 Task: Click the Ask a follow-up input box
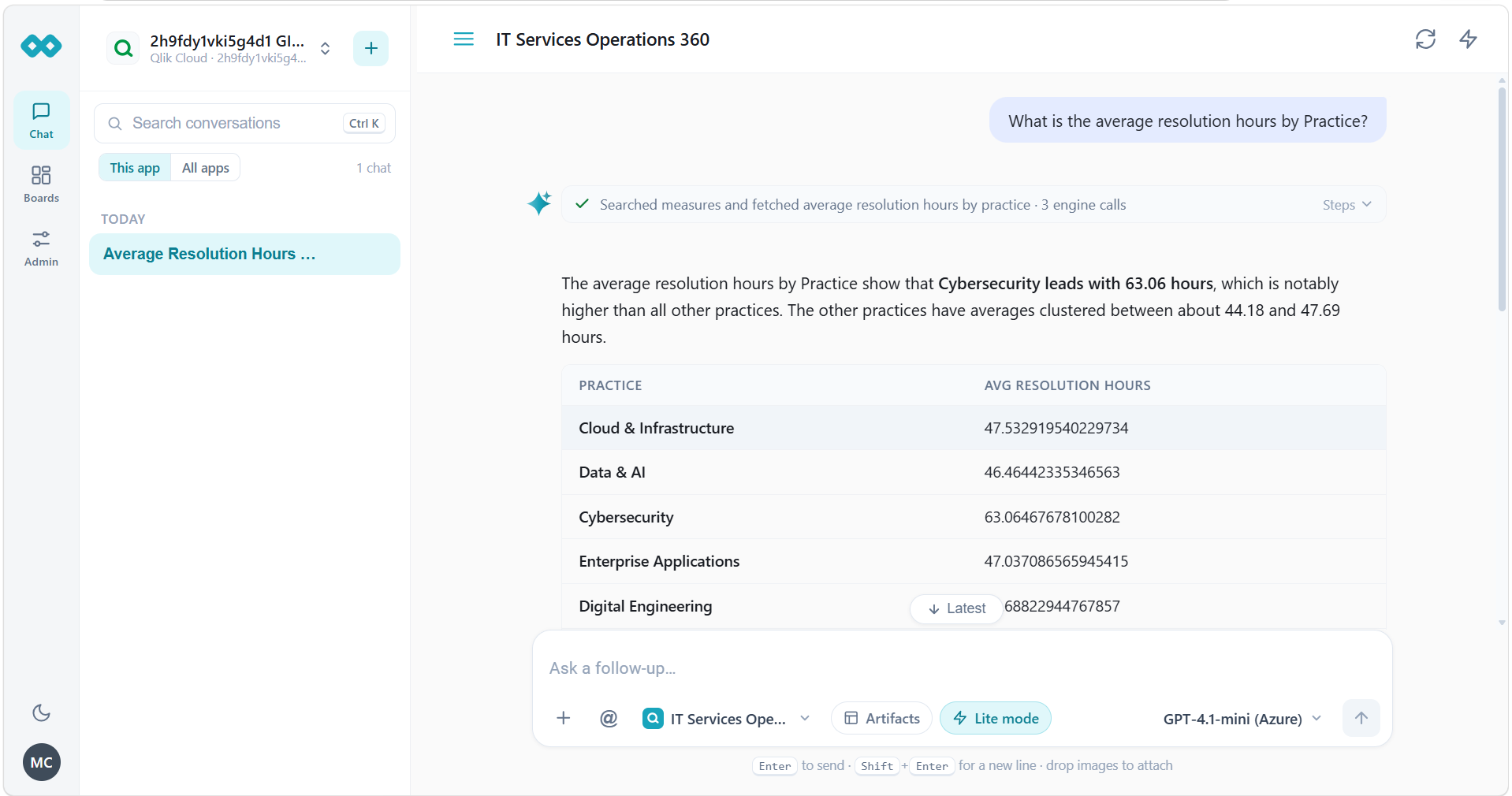coord(962,668)
